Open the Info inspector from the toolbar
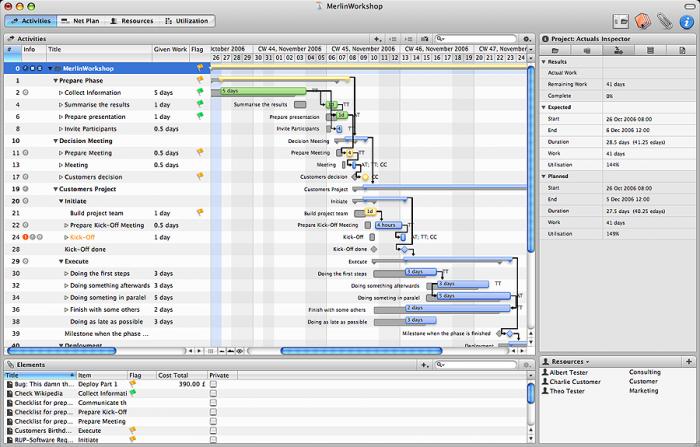 (x=686, y=21)
